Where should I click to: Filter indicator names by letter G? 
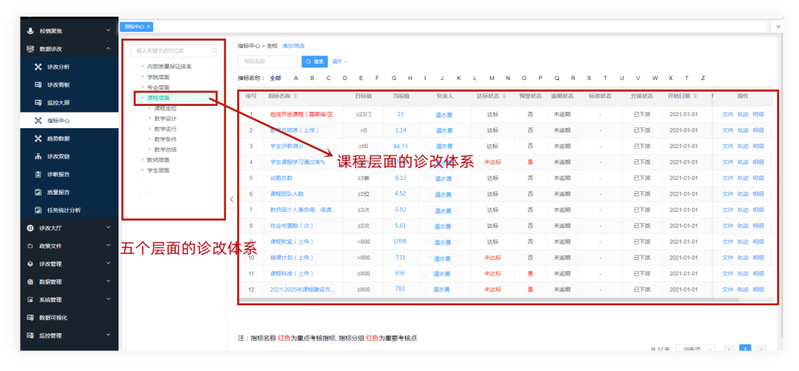(394, 78)
